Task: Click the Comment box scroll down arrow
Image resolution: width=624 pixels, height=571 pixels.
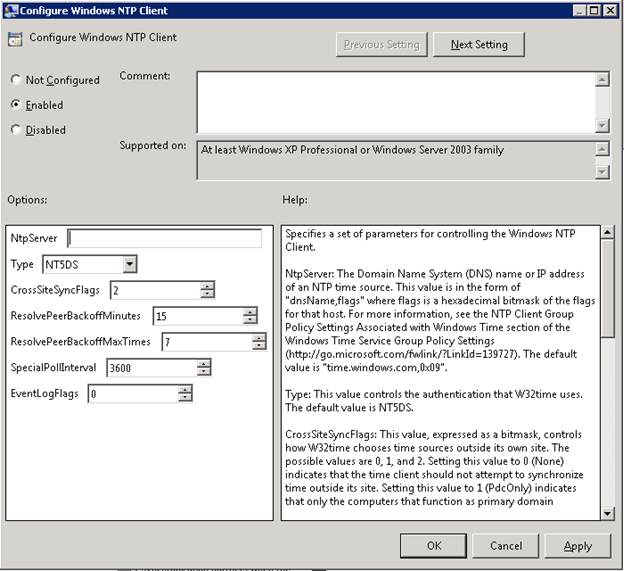Action: [x=602, y=126]
